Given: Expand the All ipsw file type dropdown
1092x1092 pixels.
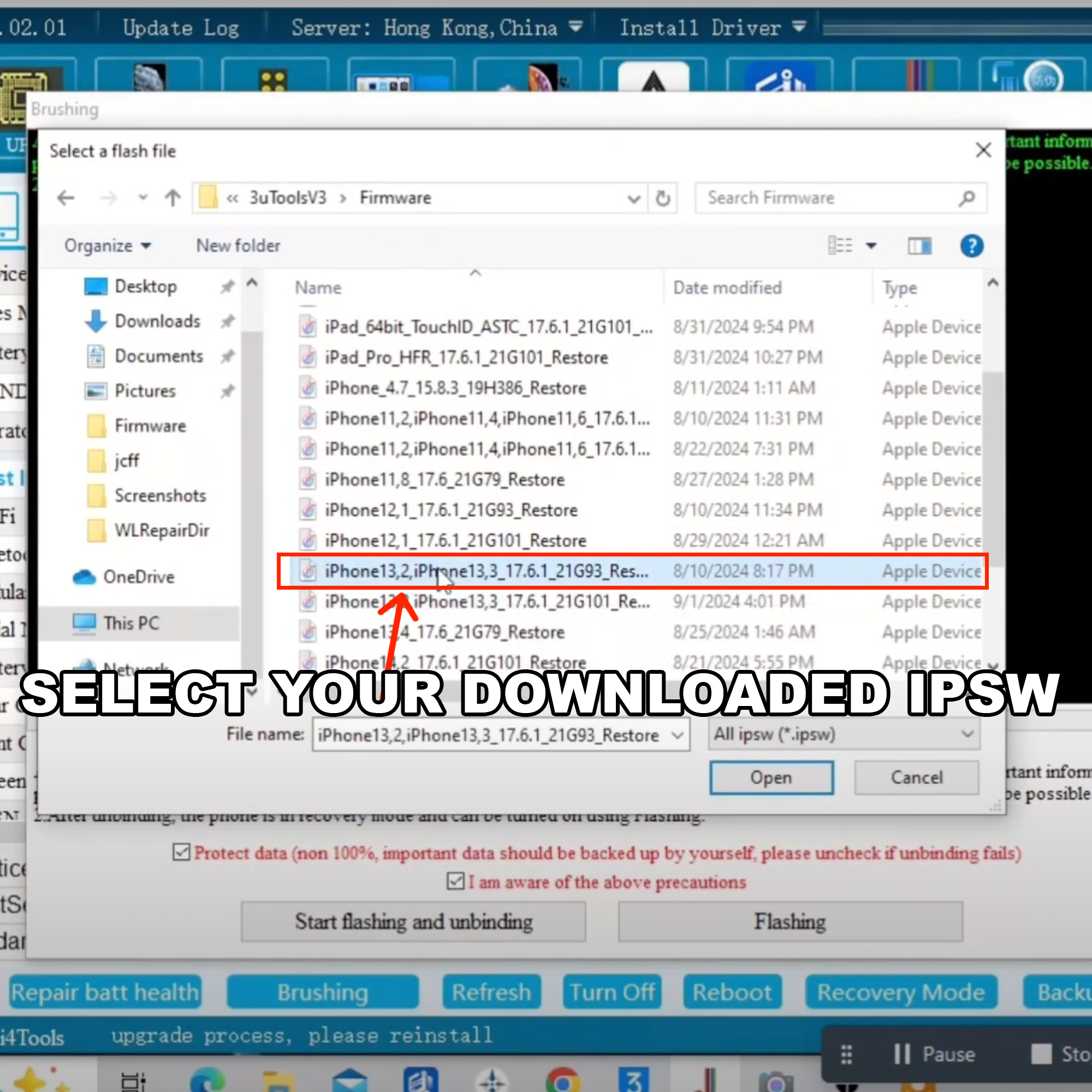Looking at the screenshot, I should (844, 734).
